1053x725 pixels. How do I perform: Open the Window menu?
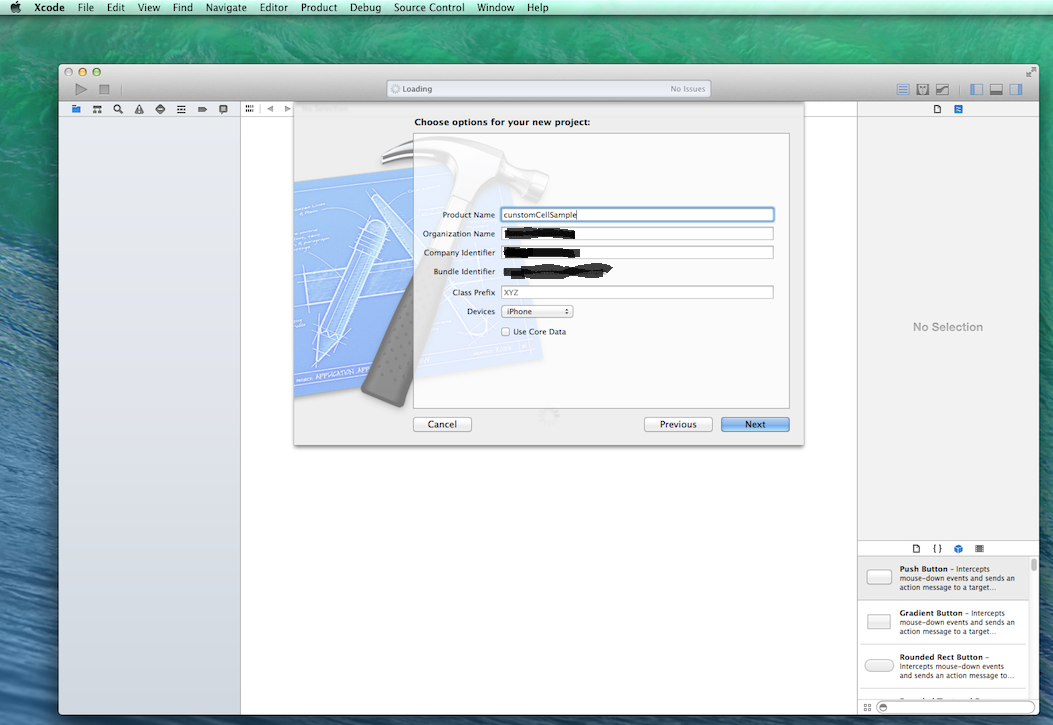coord(496,7)
